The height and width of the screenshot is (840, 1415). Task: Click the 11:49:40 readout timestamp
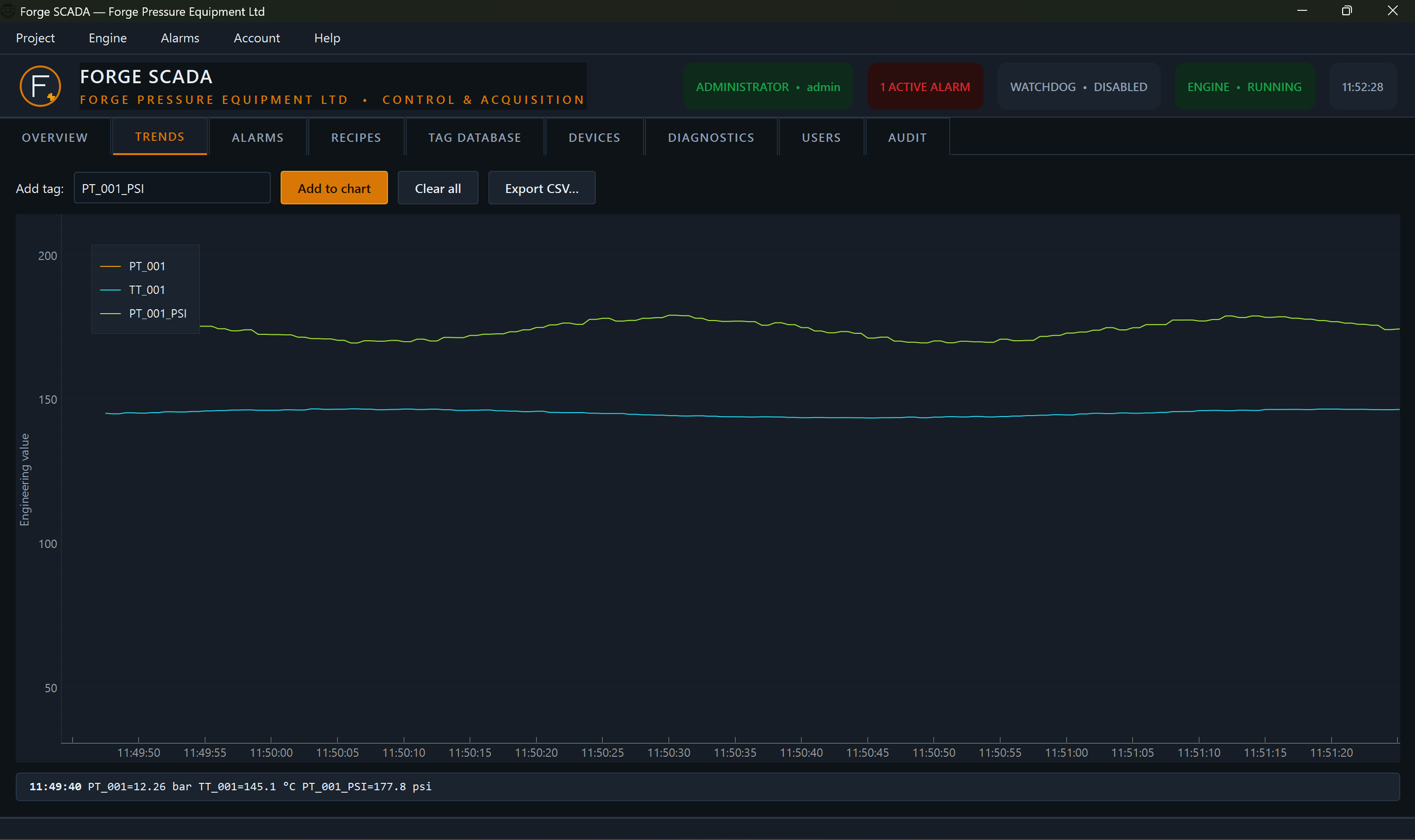(x=55, y=786)
